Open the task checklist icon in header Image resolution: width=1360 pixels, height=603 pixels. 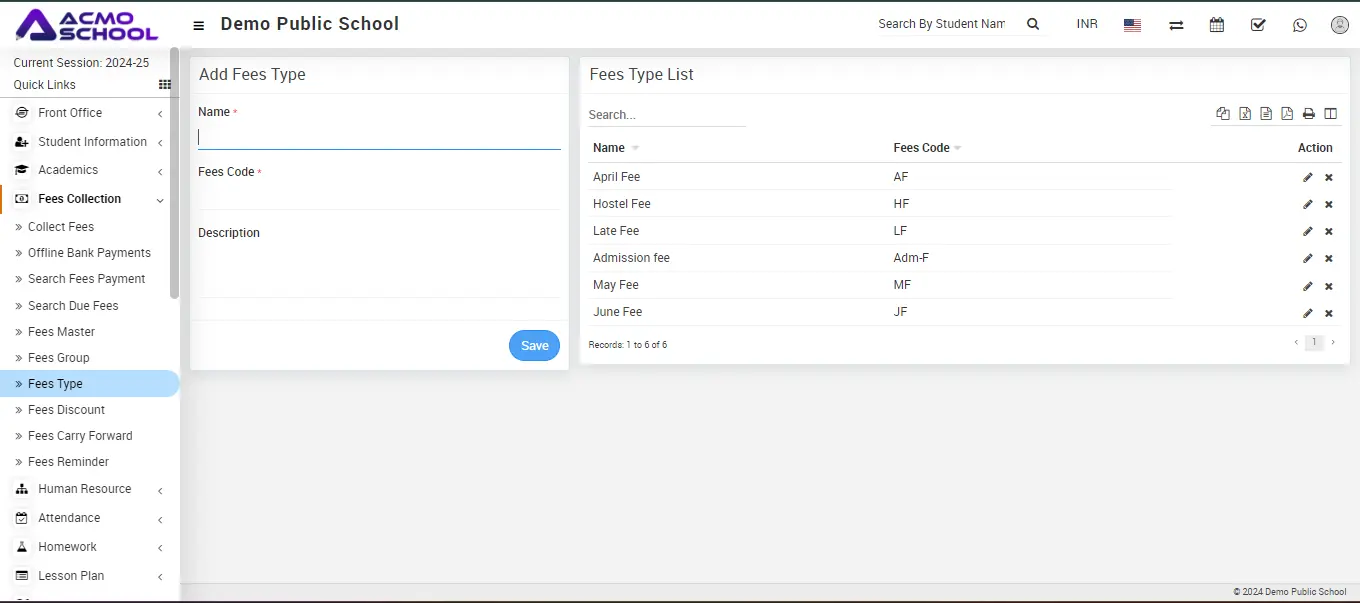tap(1258, 25)
